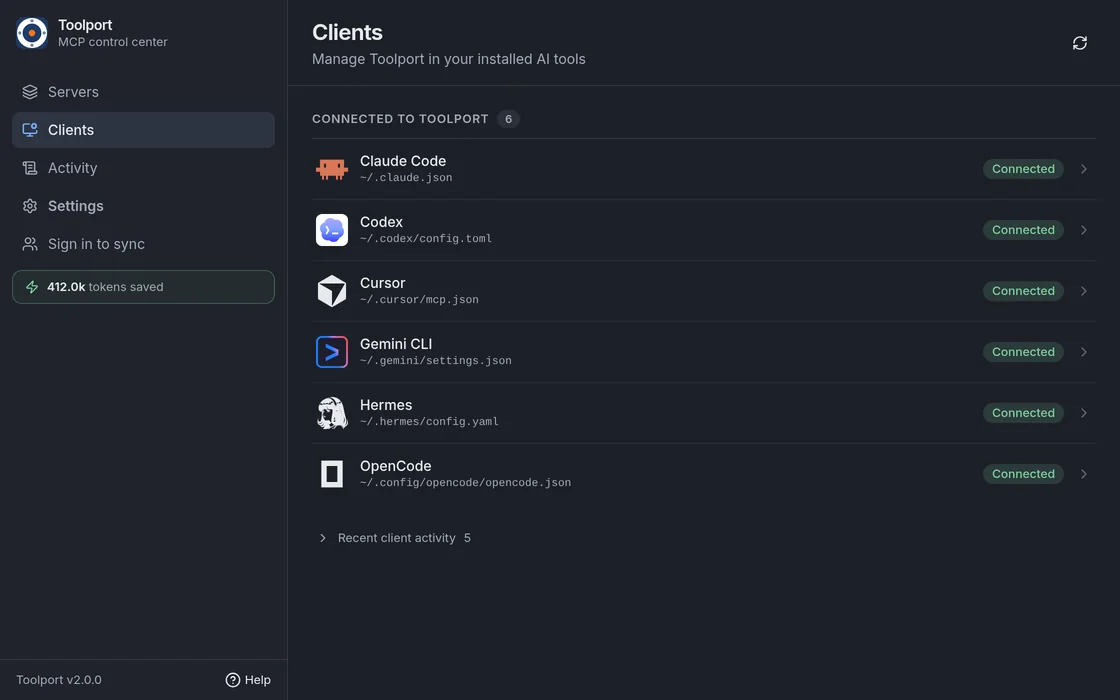
Task: Click Manage Toolport in installed AI tools text
Action: (x=449, y=59)
